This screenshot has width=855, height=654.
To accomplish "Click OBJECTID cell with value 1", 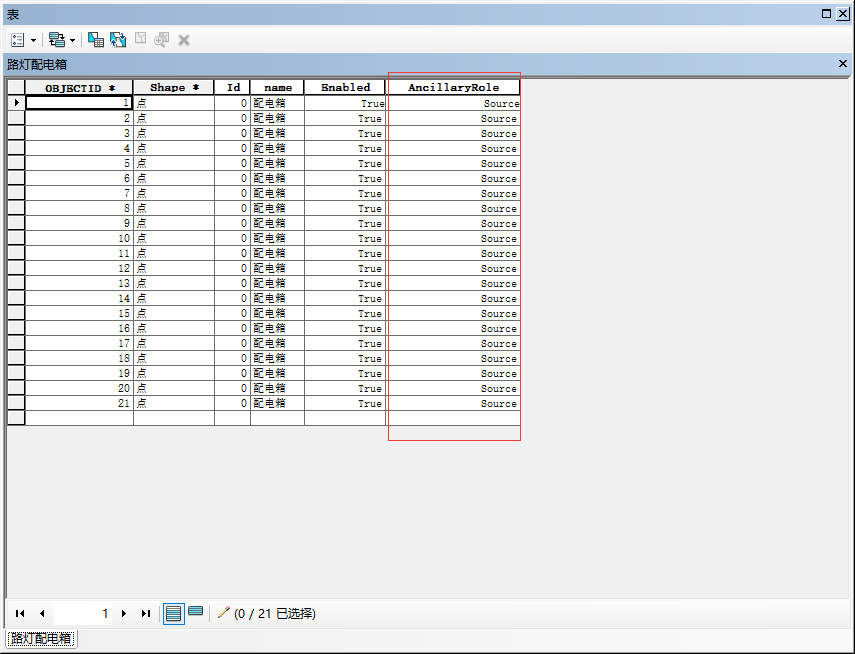I will pyautogui.click(x=79, y=103).
